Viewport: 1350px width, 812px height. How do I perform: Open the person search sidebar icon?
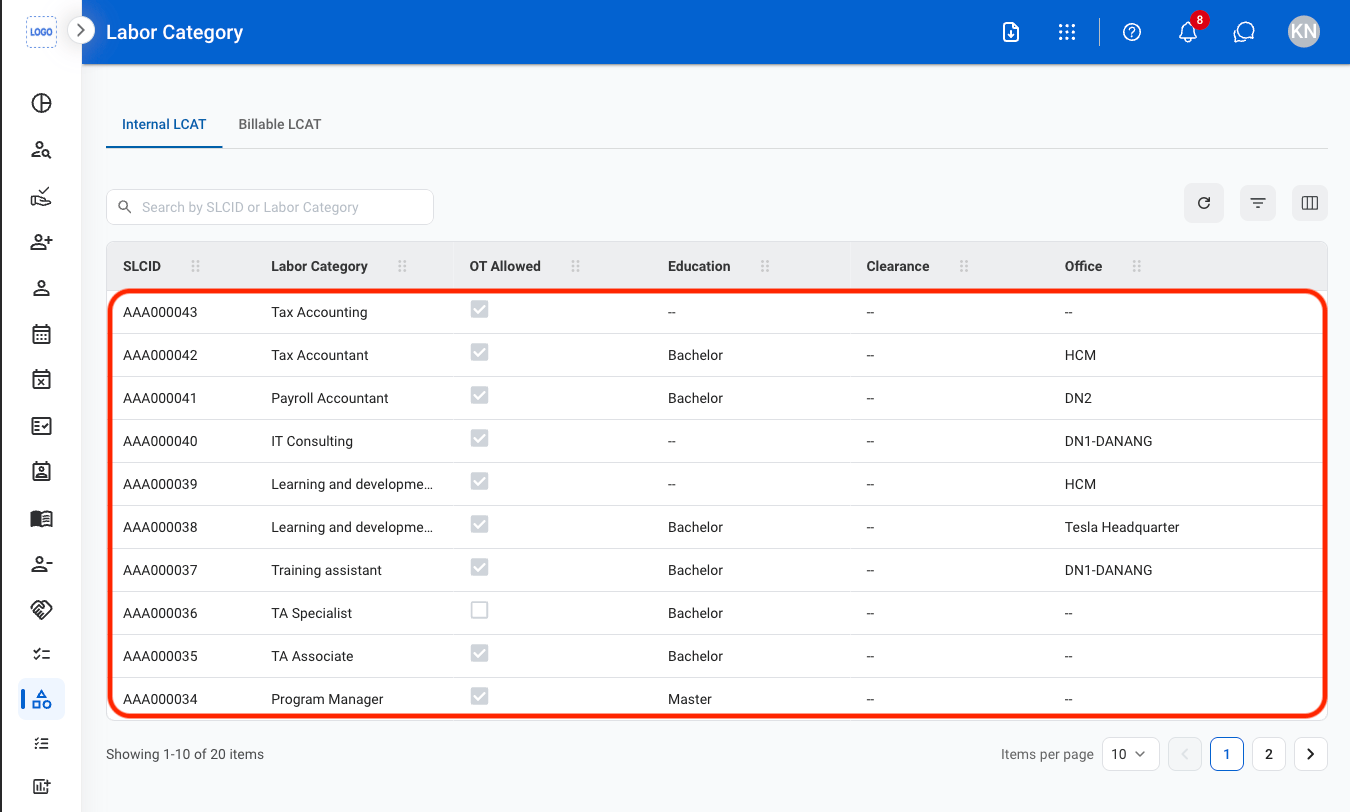click(41, 150)
